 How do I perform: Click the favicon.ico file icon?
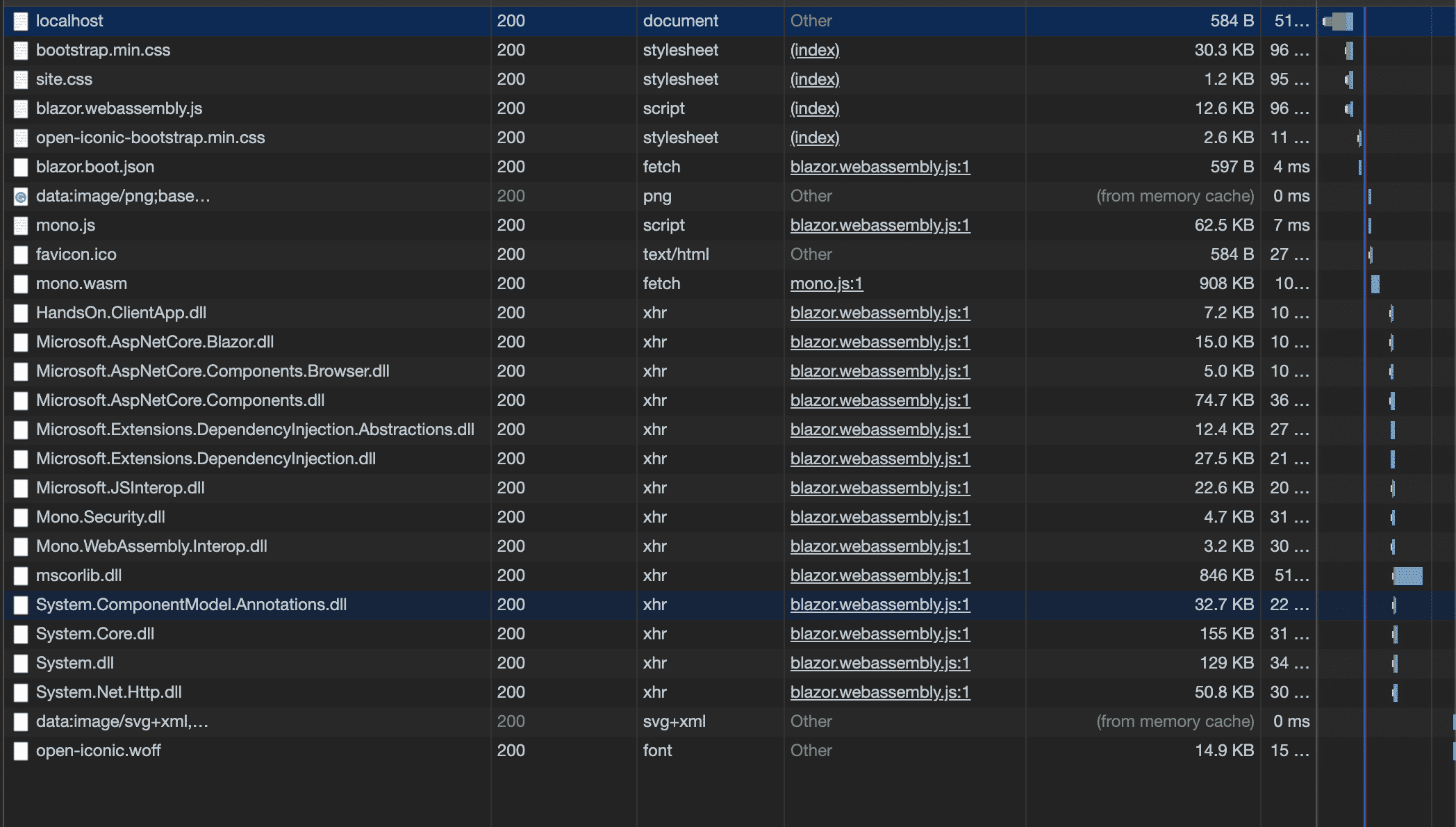21,254
